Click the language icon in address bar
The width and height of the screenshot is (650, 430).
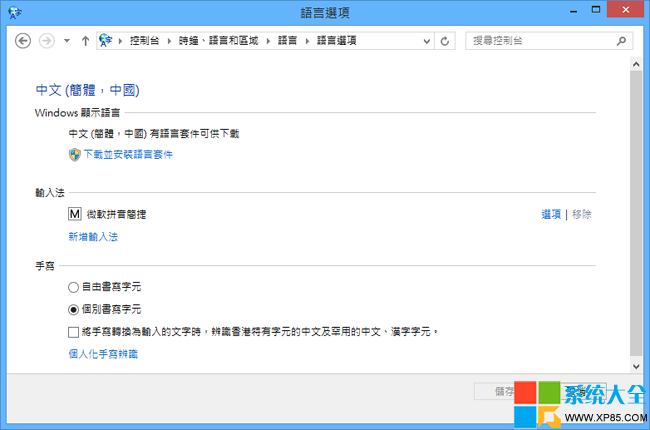(x=106, y=41)
